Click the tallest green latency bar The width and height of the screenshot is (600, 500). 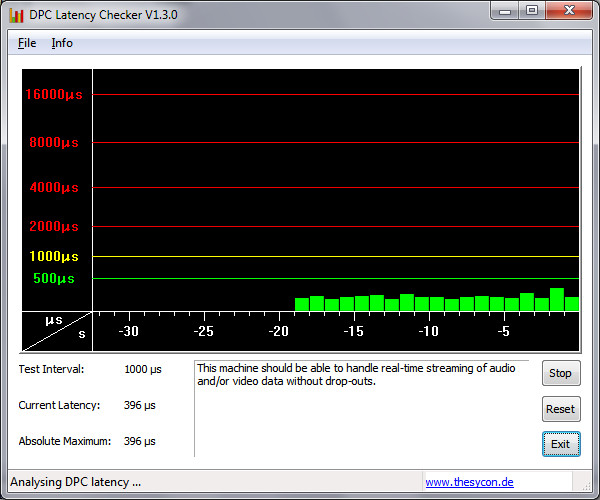(557, 299)
